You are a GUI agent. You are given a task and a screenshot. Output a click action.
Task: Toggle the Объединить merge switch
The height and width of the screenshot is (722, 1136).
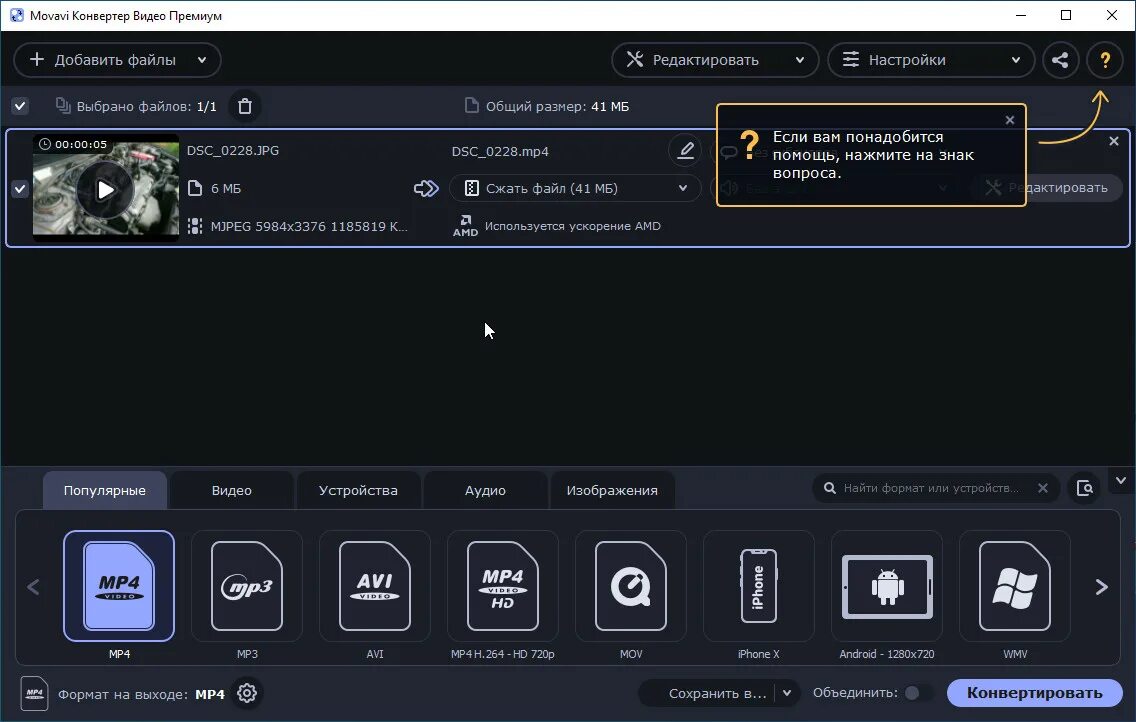(x=916, y=693)
